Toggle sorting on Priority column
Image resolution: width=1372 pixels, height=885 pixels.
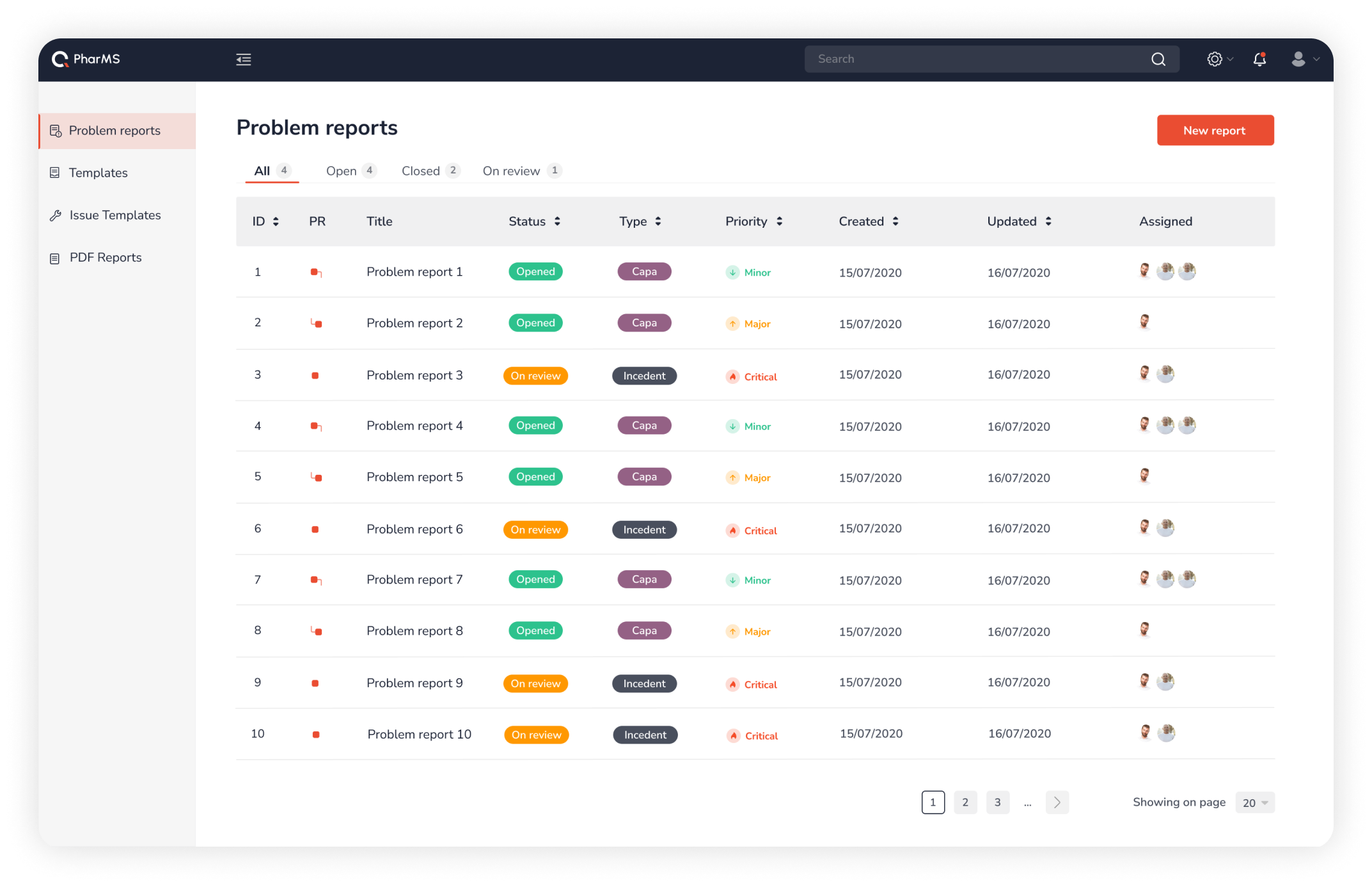(779, 221)
